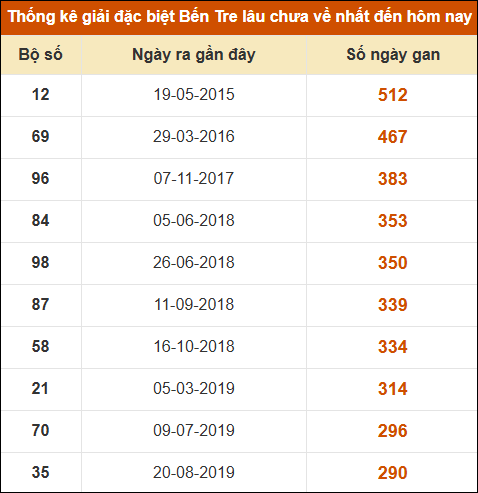Click the date 19-05-2015
Viewport: 478px width, 493px height.
[194, 95]
